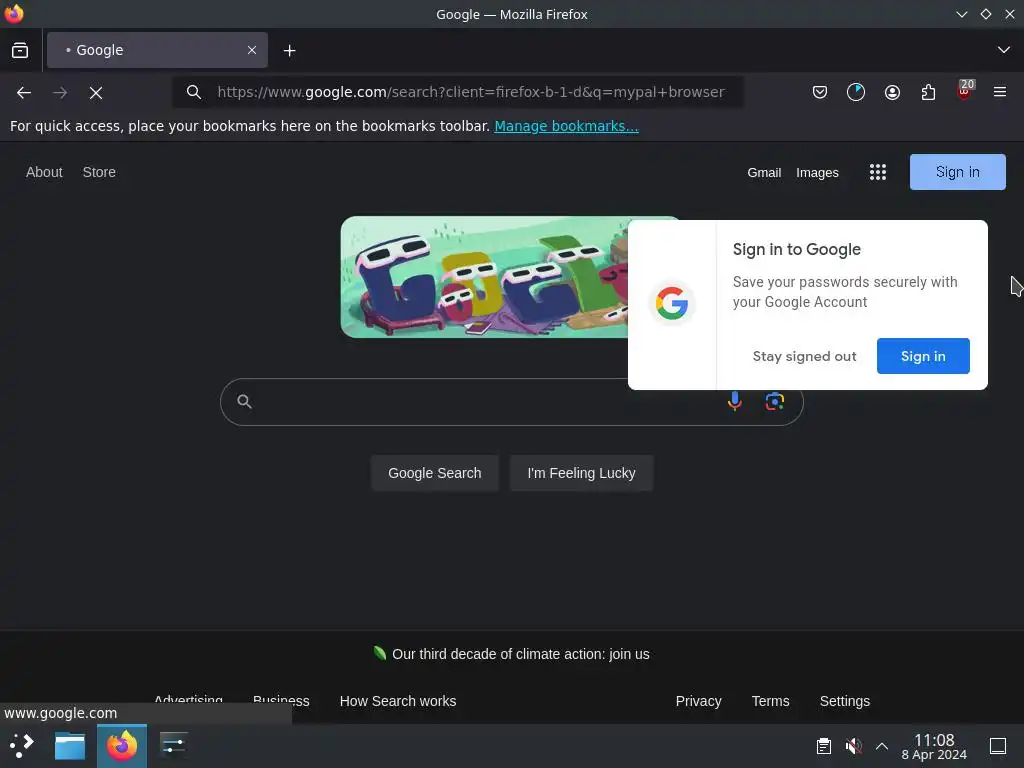Go back one page
Screen dimensions: 1024x768
coord(24,93)
